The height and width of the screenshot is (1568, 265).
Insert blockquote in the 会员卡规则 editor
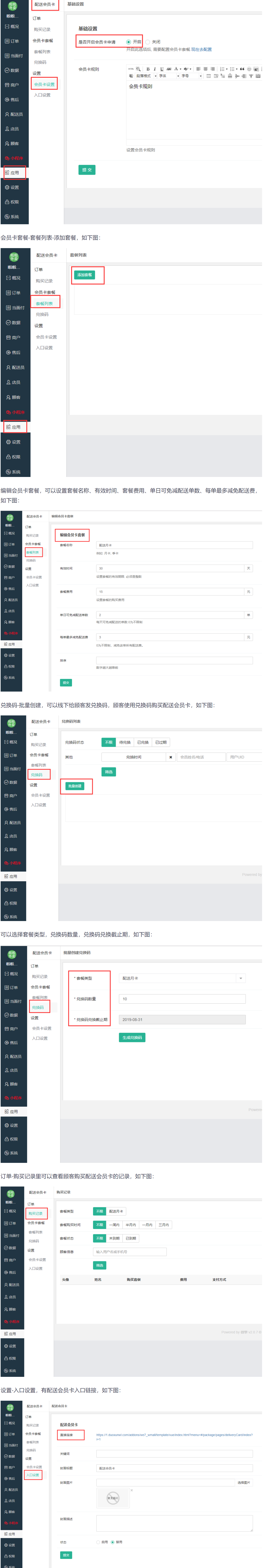[242, 69]
